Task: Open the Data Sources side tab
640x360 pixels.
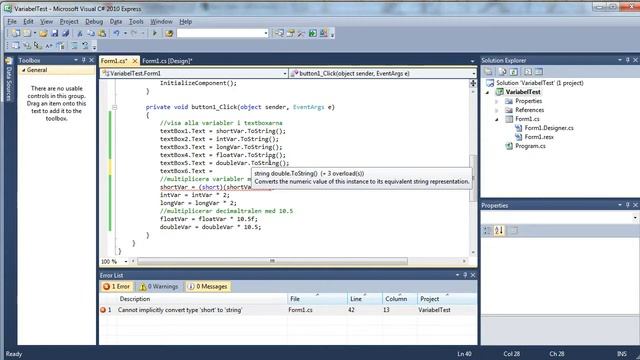Action: pos(9,80)
